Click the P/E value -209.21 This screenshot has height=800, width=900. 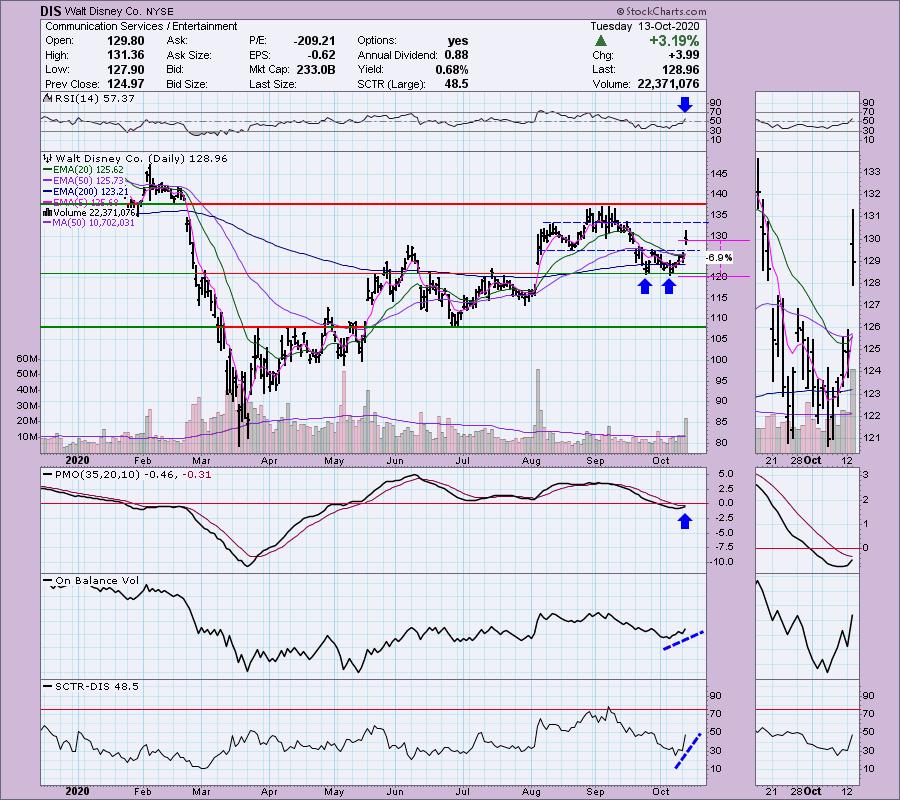[313, 41]
